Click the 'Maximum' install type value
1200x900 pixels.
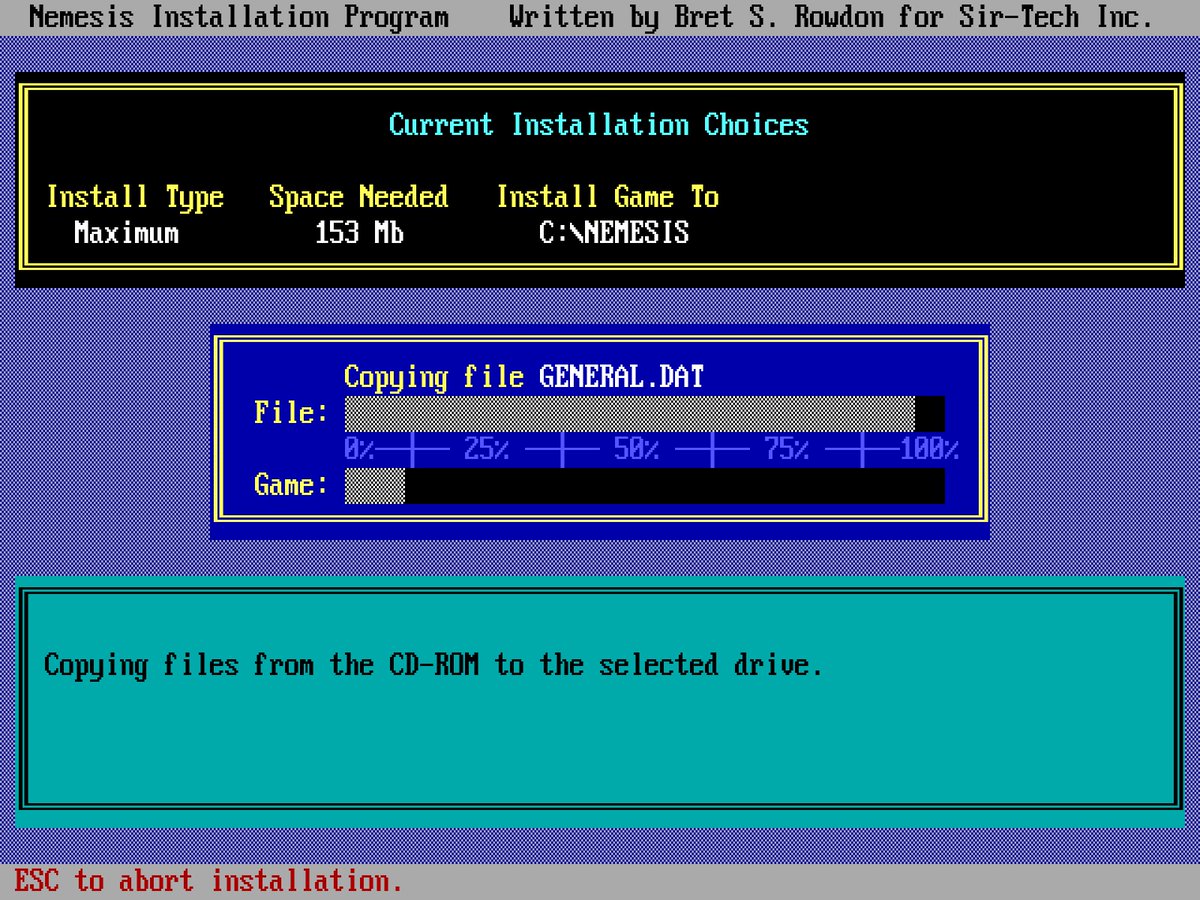[x=126, y=233]
